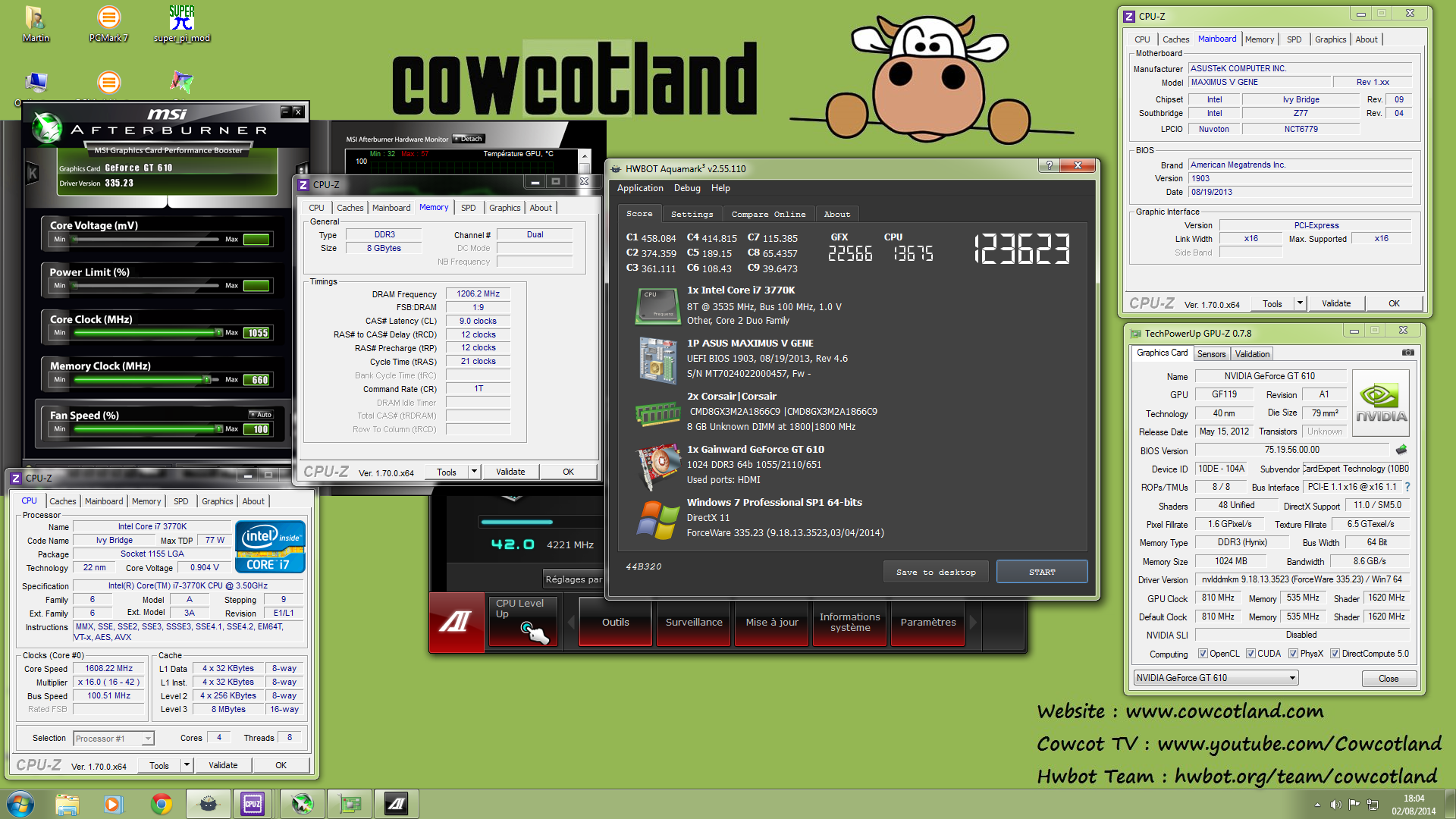Viewport: 1456px width, 819px height.
Task: Click the network icon in system tray
Action: pyautogui.click(x=1373, y=805)
